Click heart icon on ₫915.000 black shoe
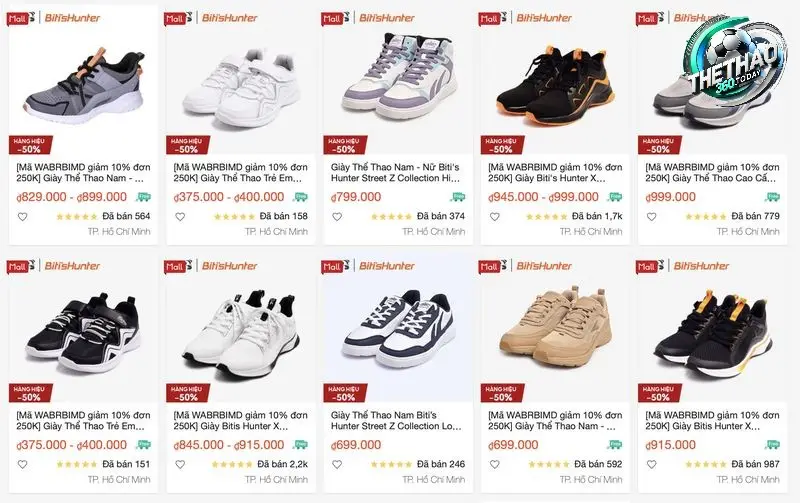The image size is (800, 503). (652, 465)
